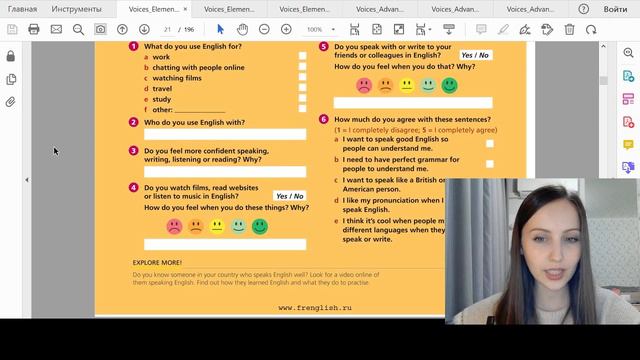Select the yellow neutral face under question 5
The height and width of the screenshot is (360, 640).
click(407, 86)
